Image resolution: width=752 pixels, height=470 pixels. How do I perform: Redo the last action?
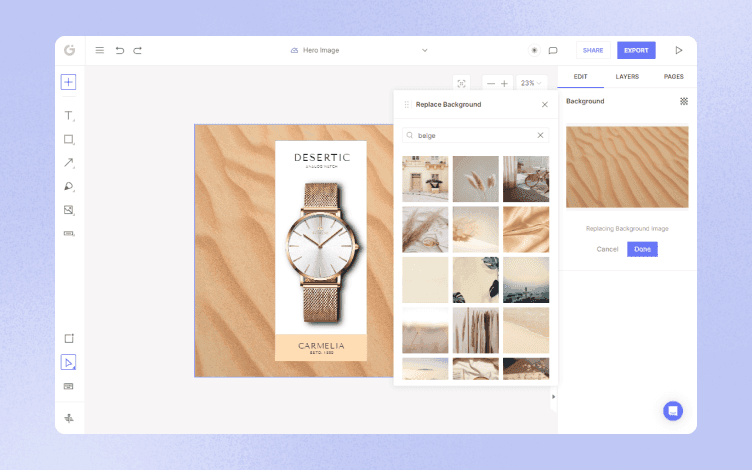pyautogui.click(x=138, y=50)
